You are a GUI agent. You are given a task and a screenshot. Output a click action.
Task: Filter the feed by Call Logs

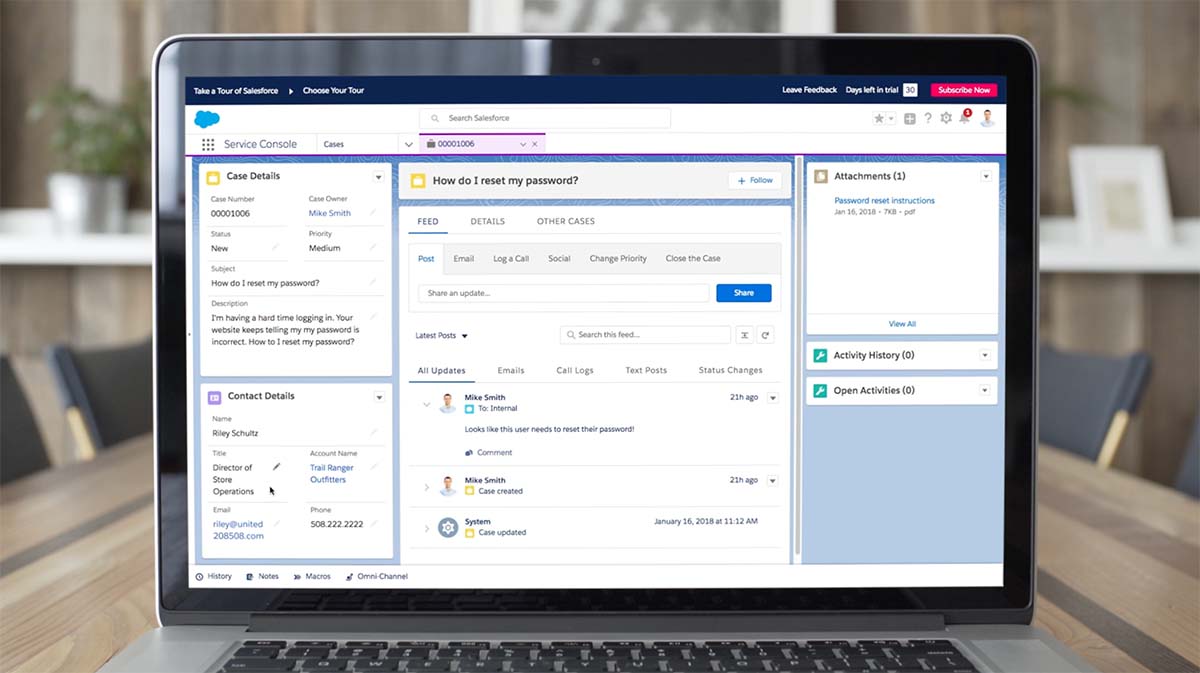(x=575, y=370)
